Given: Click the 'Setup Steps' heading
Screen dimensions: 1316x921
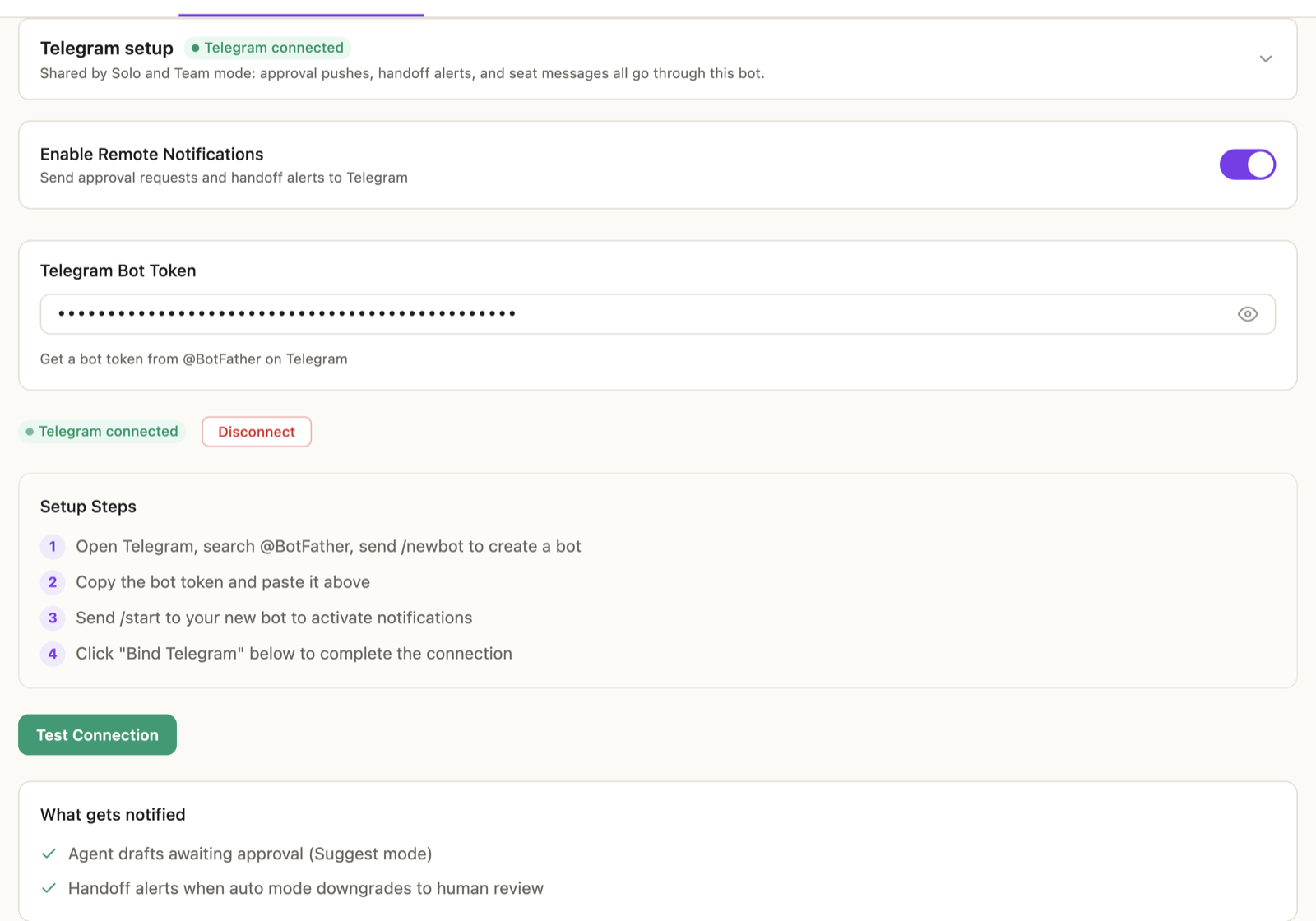Looking at the screenshot, I should [x=88, y=507].
